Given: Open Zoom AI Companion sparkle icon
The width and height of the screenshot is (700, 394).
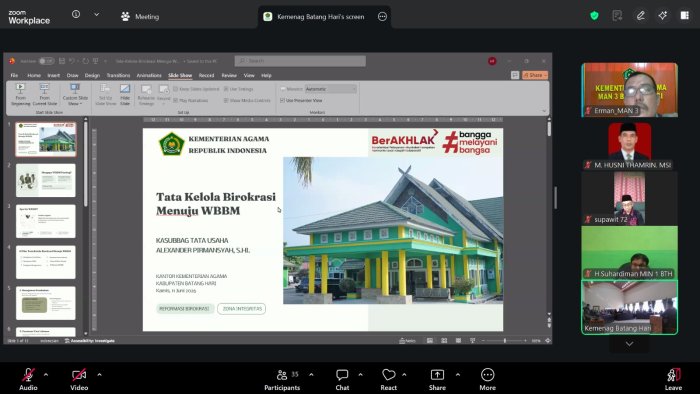Looking at the screenshot, I should pyautogui.click(x=662, y=16).
